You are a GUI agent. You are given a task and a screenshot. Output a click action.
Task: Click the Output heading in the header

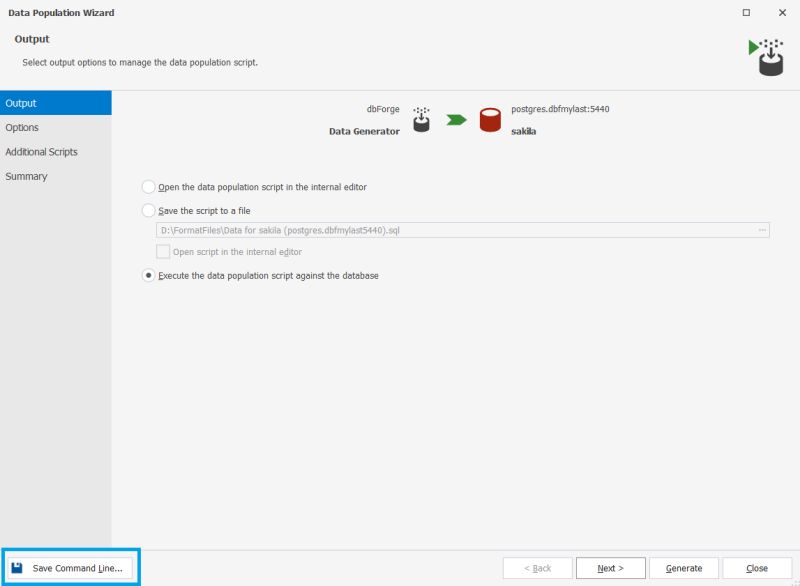pyautogui.click(x=32, y=39)
